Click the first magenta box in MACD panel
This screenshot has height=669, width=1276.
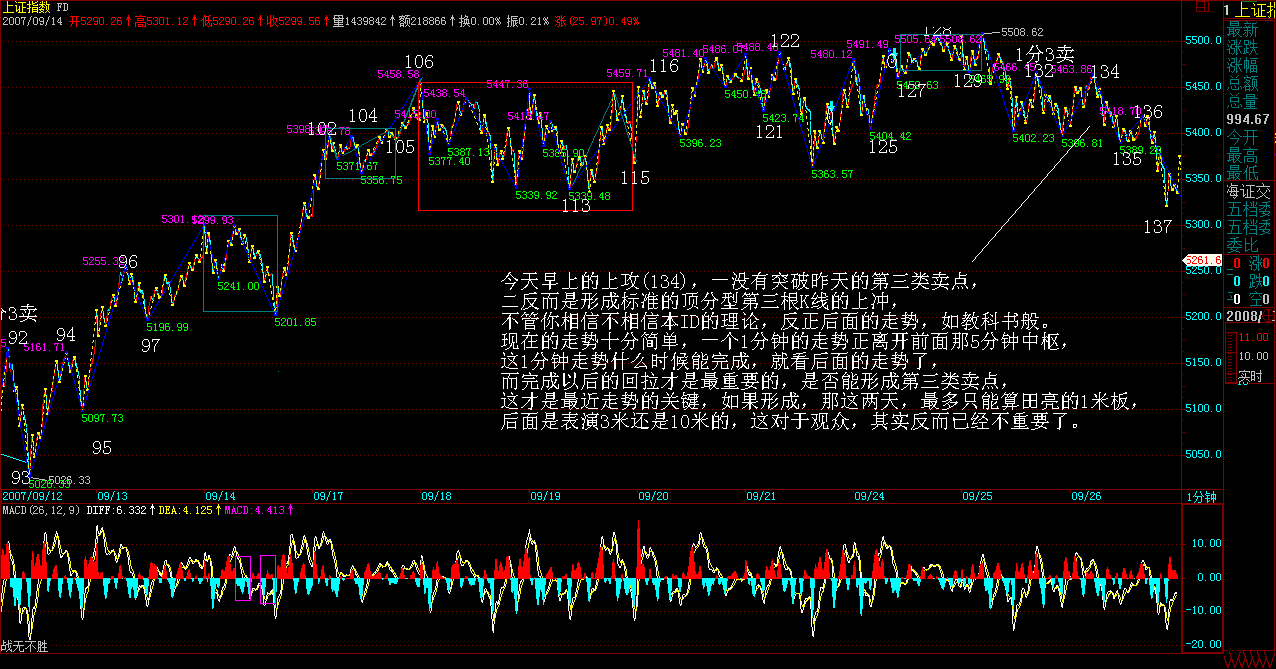pos(244,578)
